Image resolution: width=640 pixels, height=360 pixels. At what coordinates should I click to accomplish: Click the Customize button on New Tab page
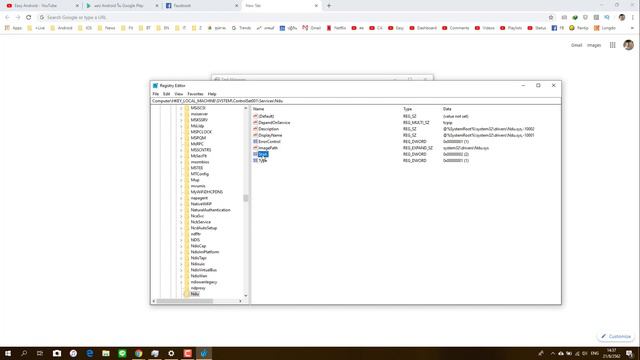(x=616, y=336)
